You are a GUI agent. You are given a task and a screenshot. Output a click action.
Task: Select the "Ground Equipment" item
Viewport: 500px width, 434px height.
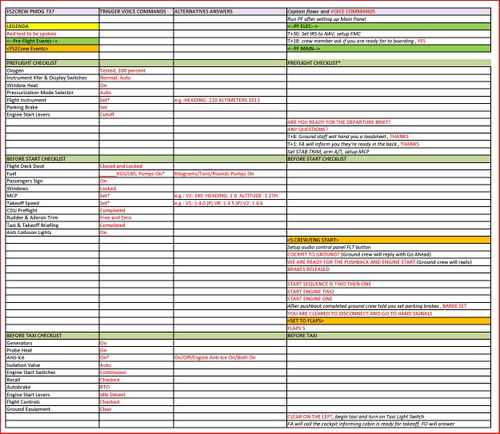pos(52,409)
